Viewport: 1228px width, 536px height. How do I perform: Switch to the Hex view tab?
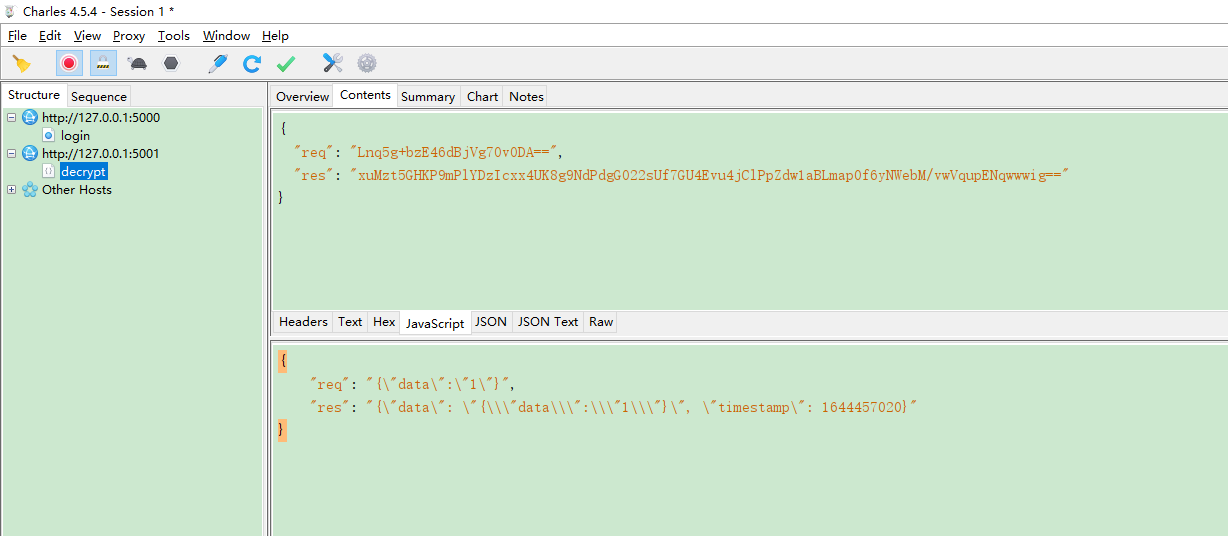click(x=384, y=322)
